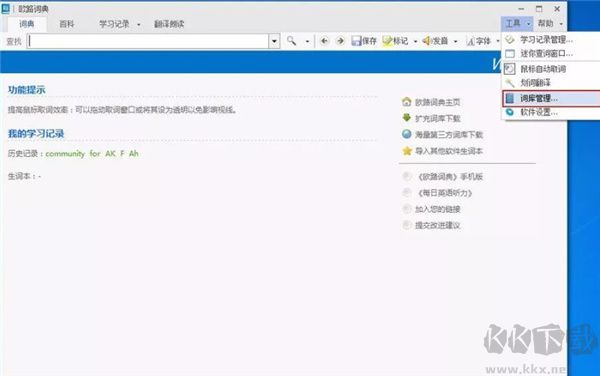600x376 pixels.
Task: Expand the 工具 menu arrow
Action: pyautogui.click(x=528, y=24)
